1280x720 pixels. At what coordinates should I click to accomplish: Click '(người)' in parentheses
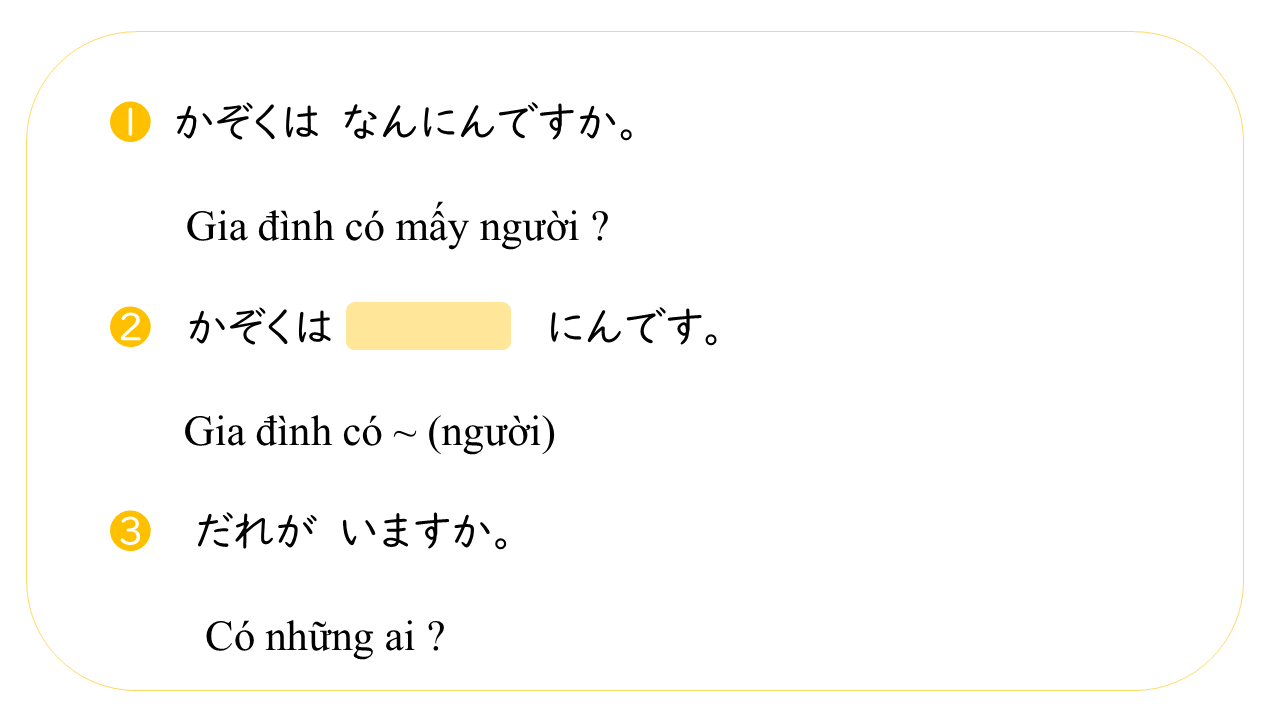coord(491,433)
